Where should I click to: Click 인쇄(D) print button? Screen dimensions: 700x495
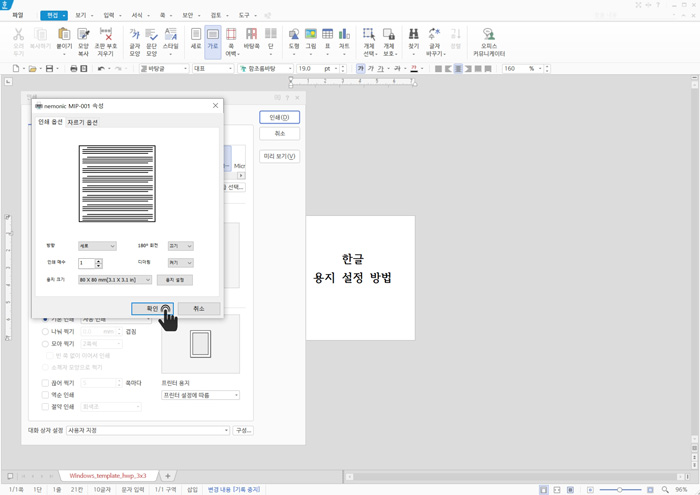click(x=279, y=117)
